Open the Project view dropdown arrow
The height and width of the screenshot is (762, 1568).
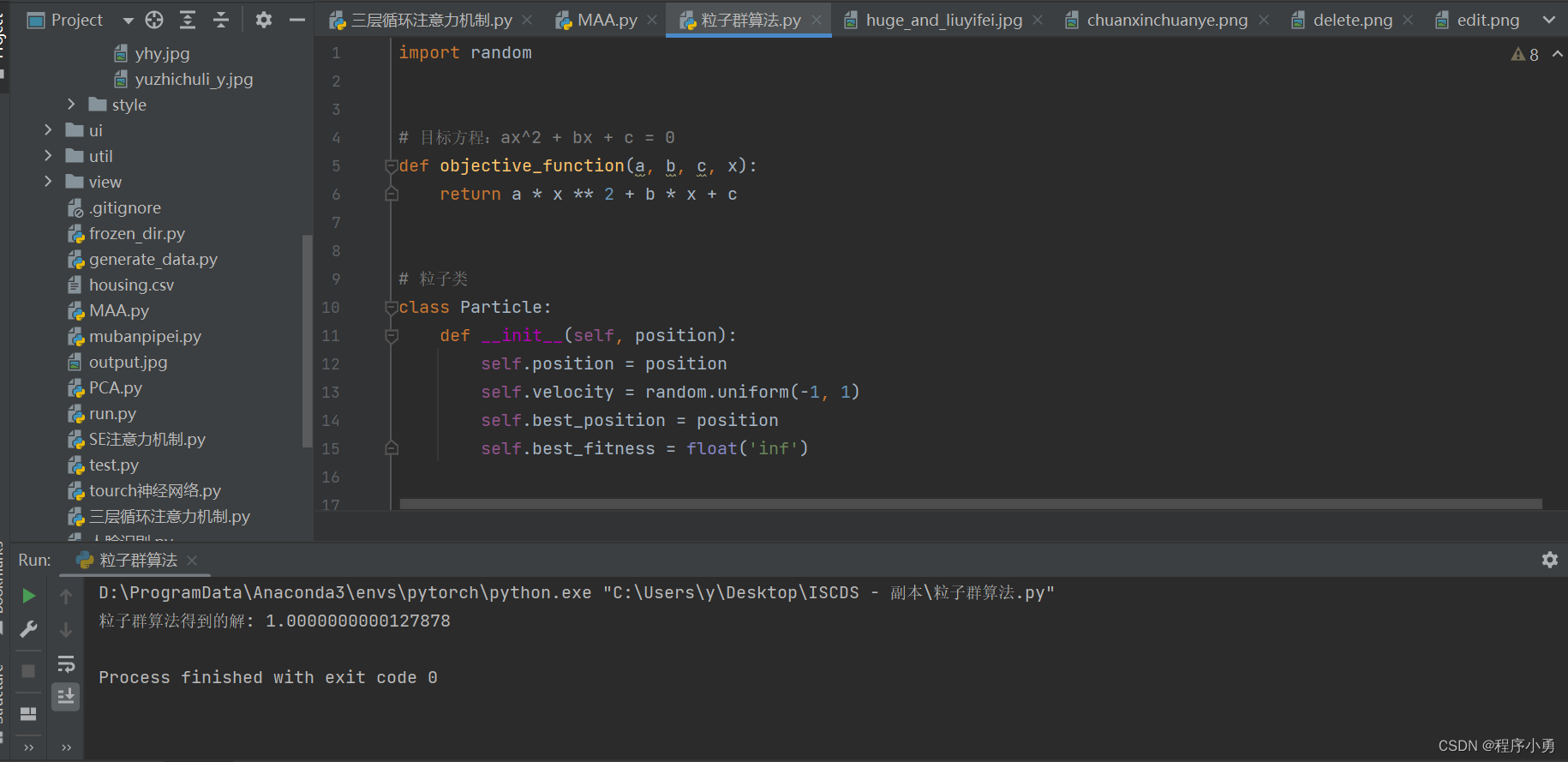[129, 20]
